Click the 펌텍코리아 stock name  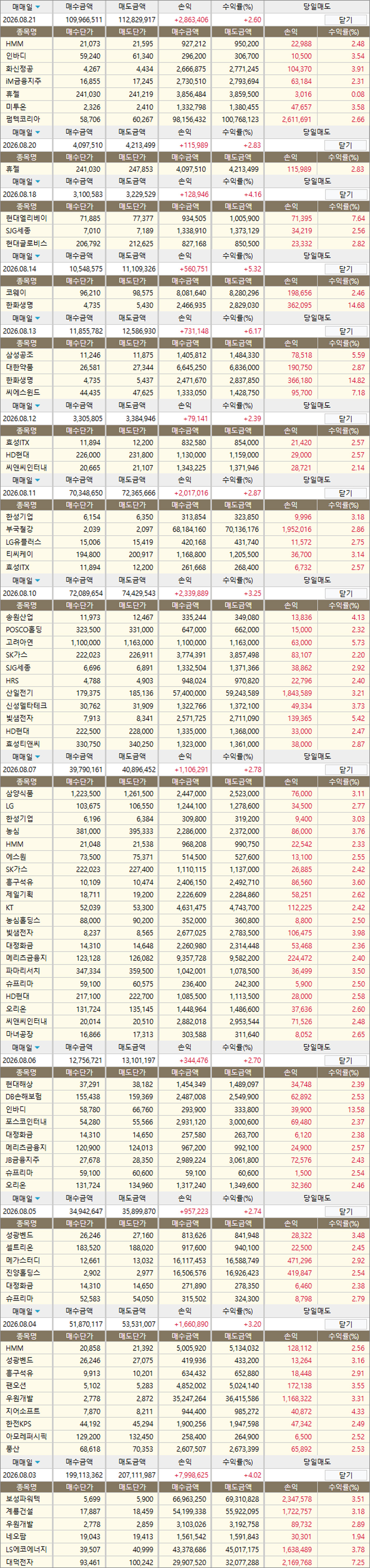23,119
